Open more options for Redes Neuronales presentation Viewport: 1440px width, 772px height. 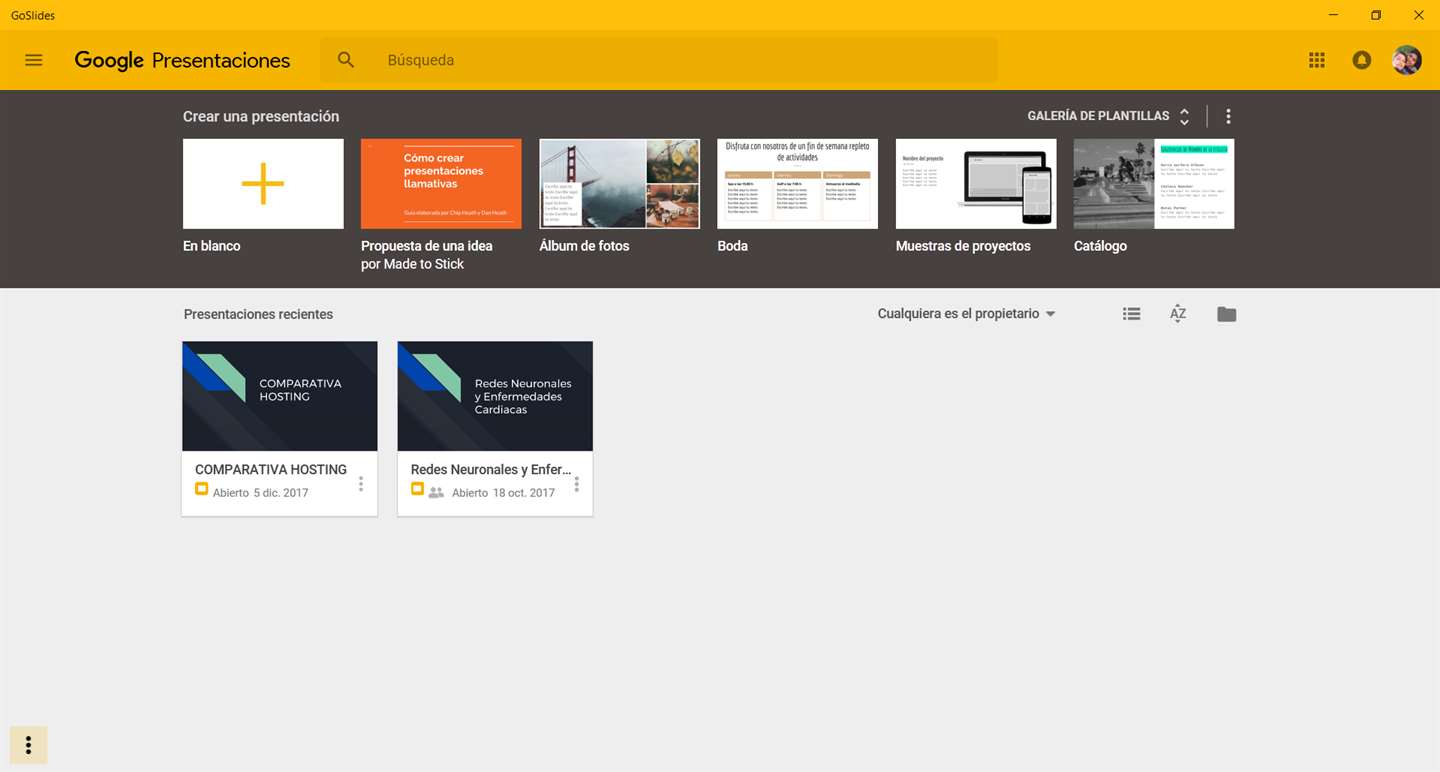577,484
